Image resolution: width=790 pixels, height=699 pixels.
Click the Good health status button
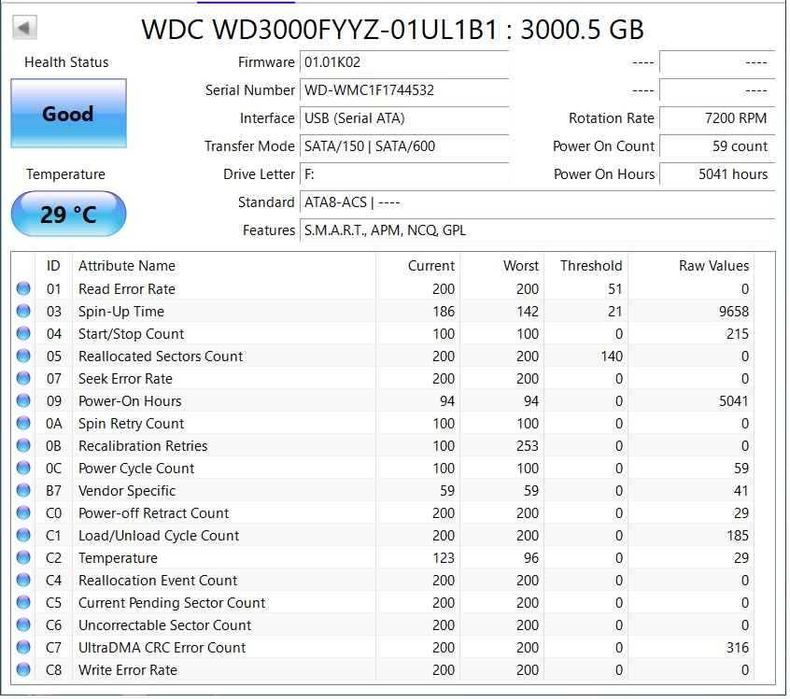tap(69, 113)
